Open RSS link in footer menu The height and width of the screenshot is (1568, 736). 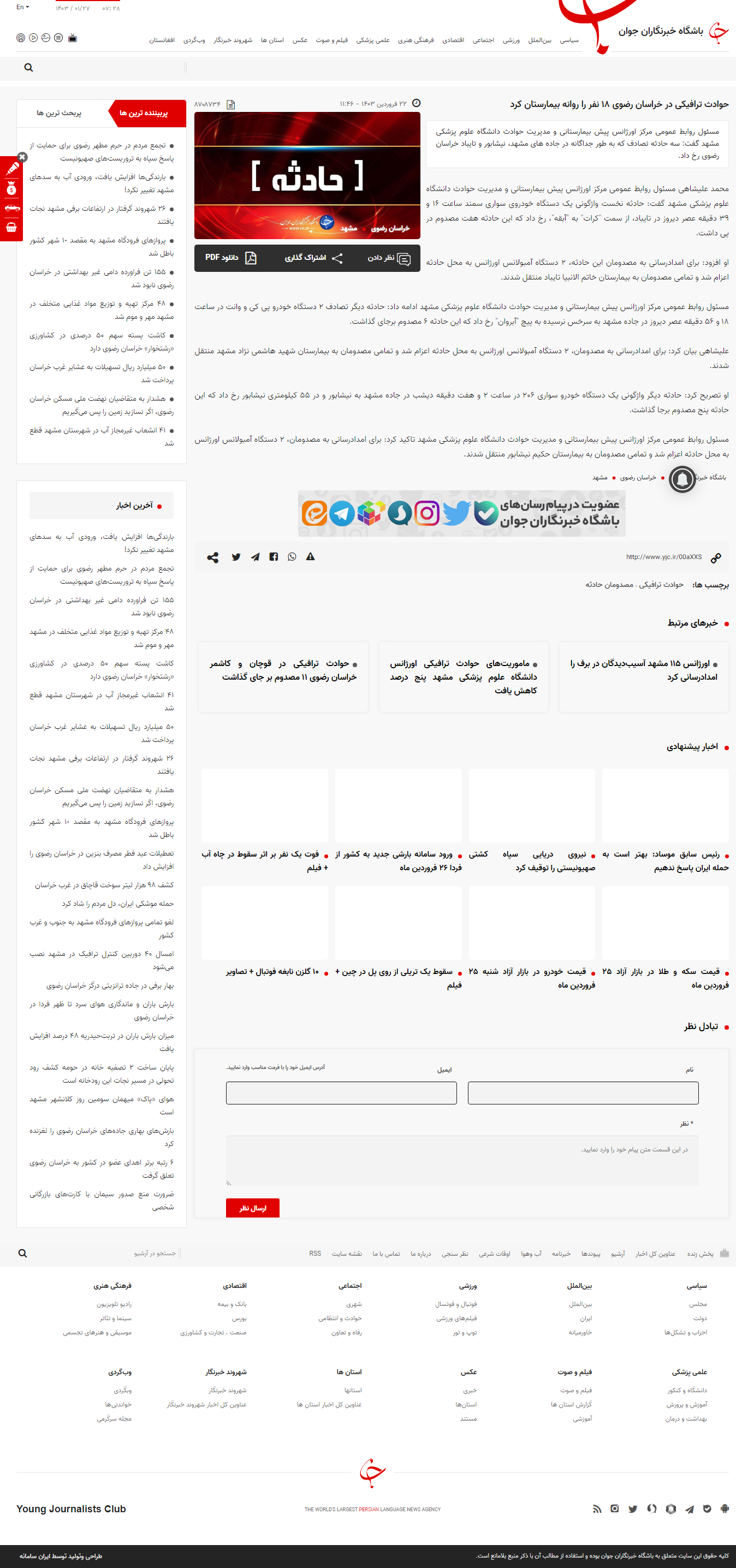coord(314,1254)
